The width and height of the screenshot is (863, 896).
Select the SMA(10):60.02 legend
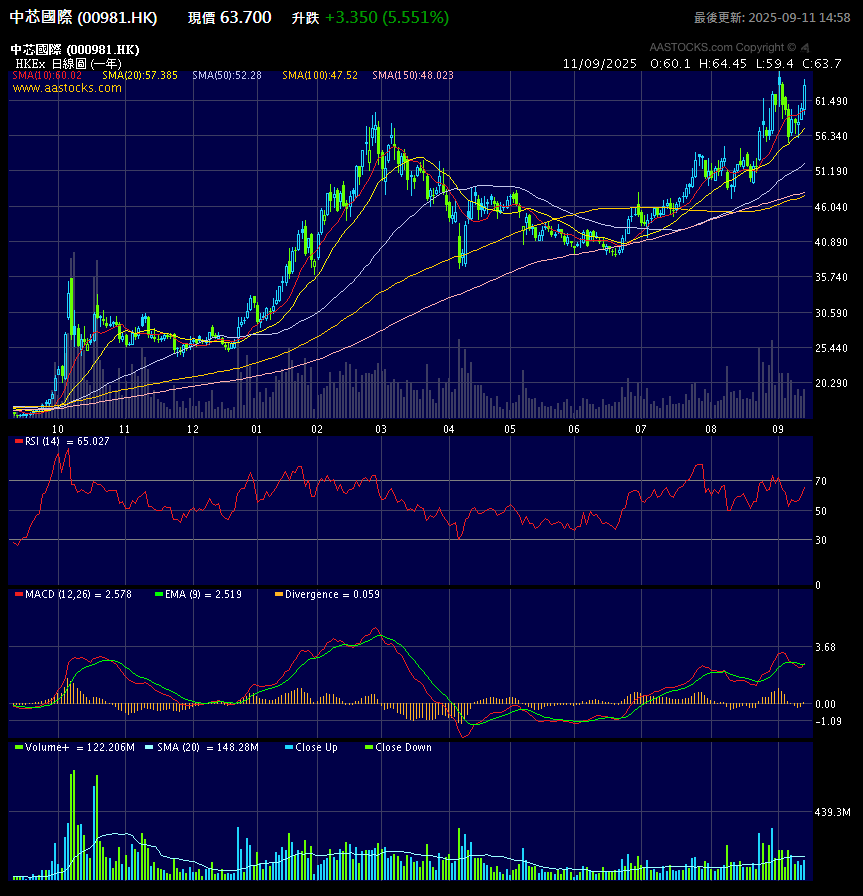click(x=47, y=75)
